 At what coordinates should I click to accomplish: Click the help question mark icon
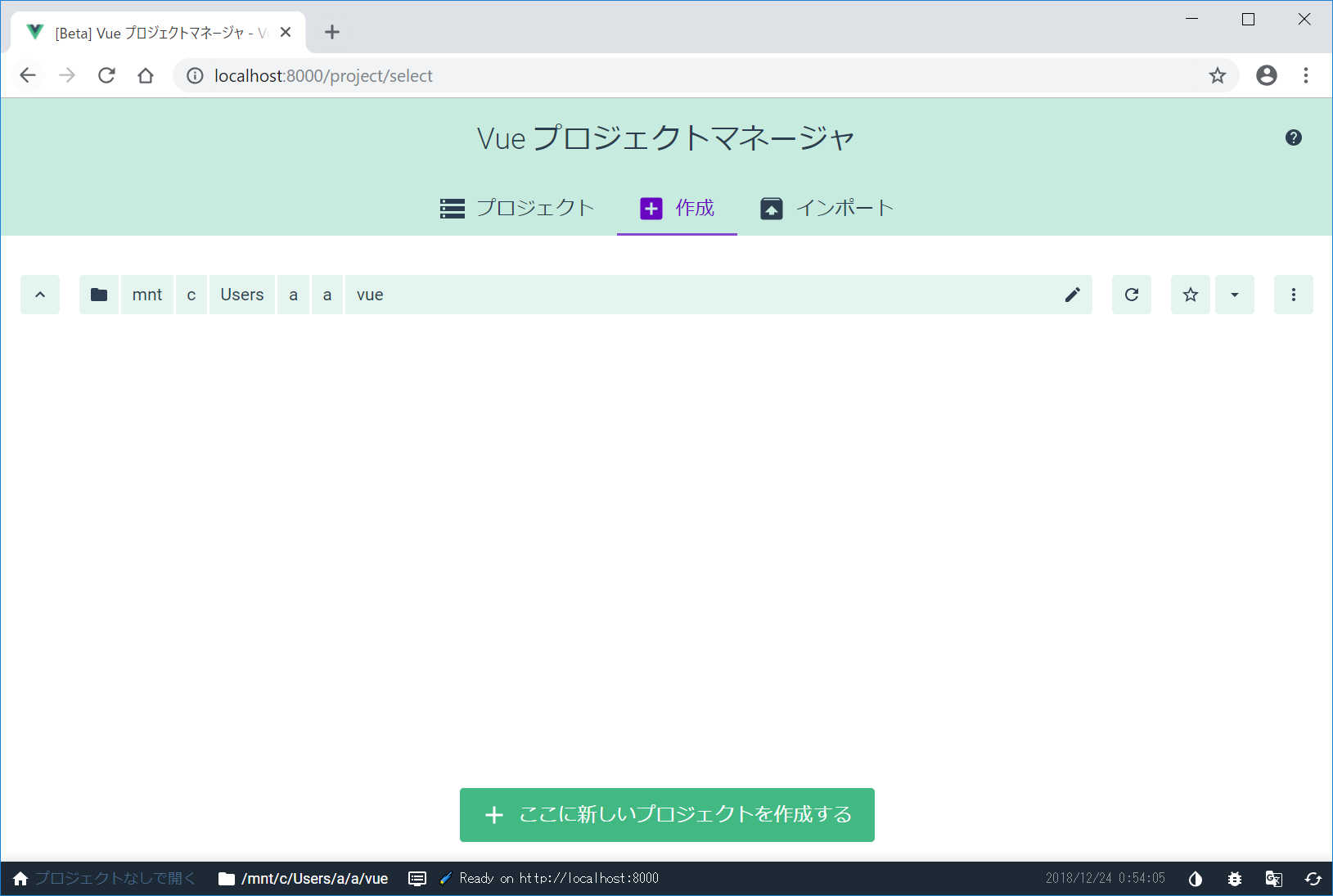1293,137
